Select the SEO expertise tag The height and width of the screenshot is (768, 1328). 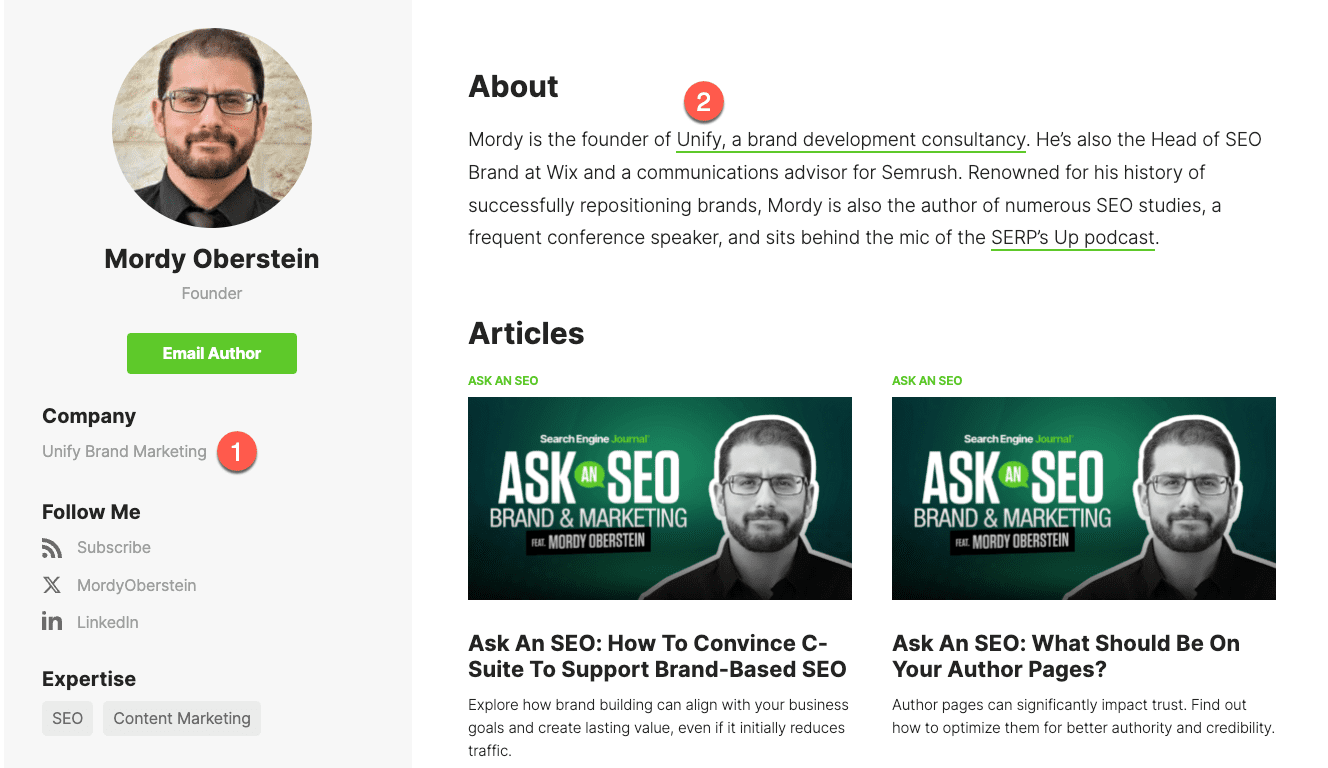(67, 718)
